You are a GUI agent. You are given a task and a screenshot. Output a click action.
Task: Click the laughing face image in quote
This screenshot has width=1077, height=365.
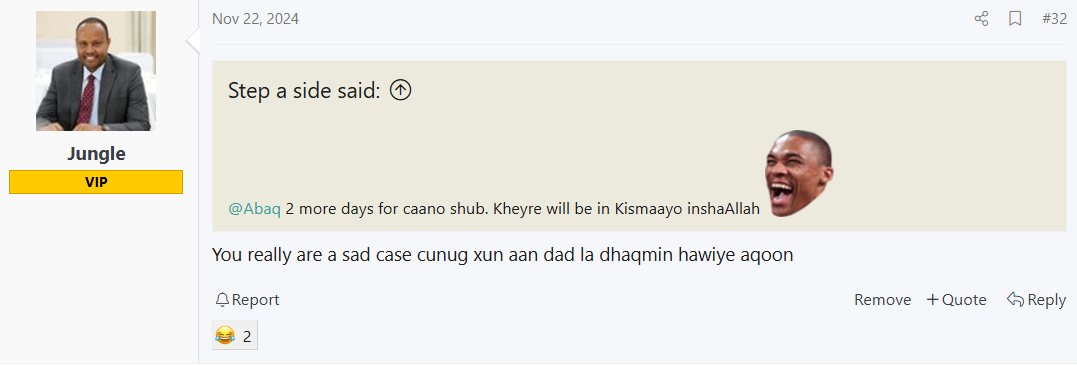799,173
